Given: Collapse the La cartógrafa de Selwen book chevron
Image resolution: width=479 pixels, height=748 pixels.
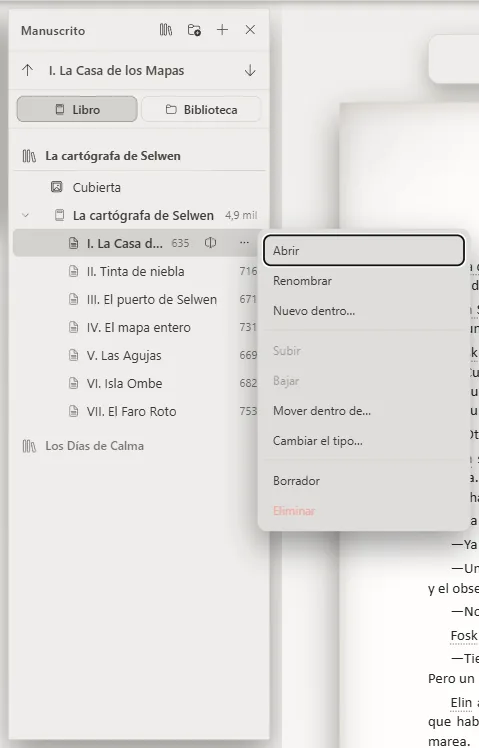Looking at the screenshot, I should coord(26,216).
